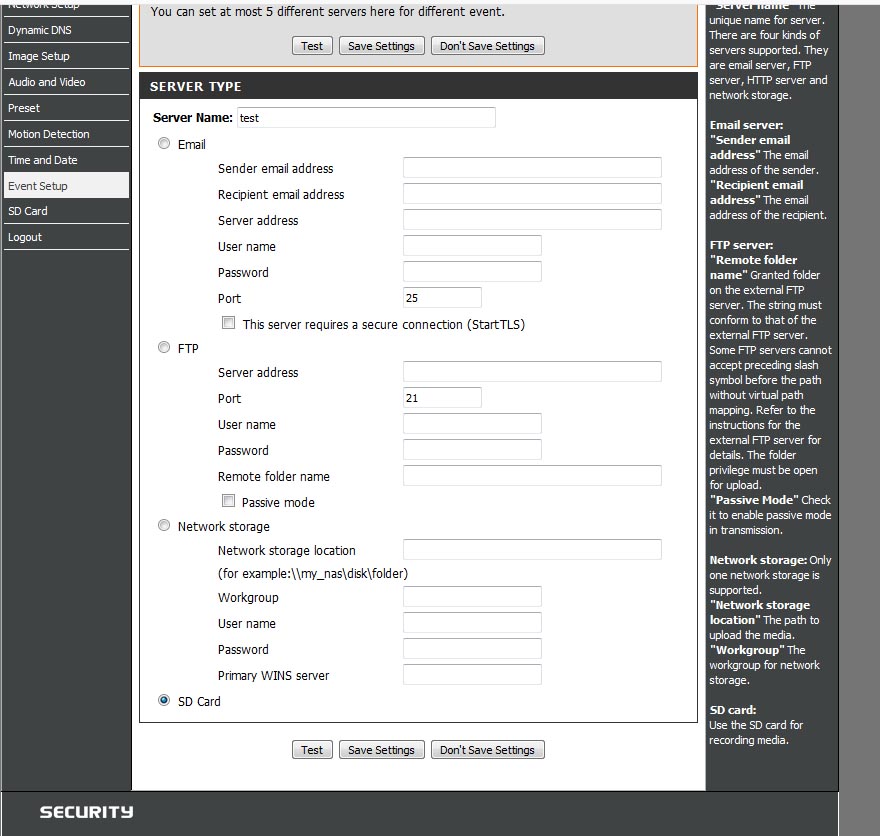Click the bottom Save Settings button

(x=381, y=750)
